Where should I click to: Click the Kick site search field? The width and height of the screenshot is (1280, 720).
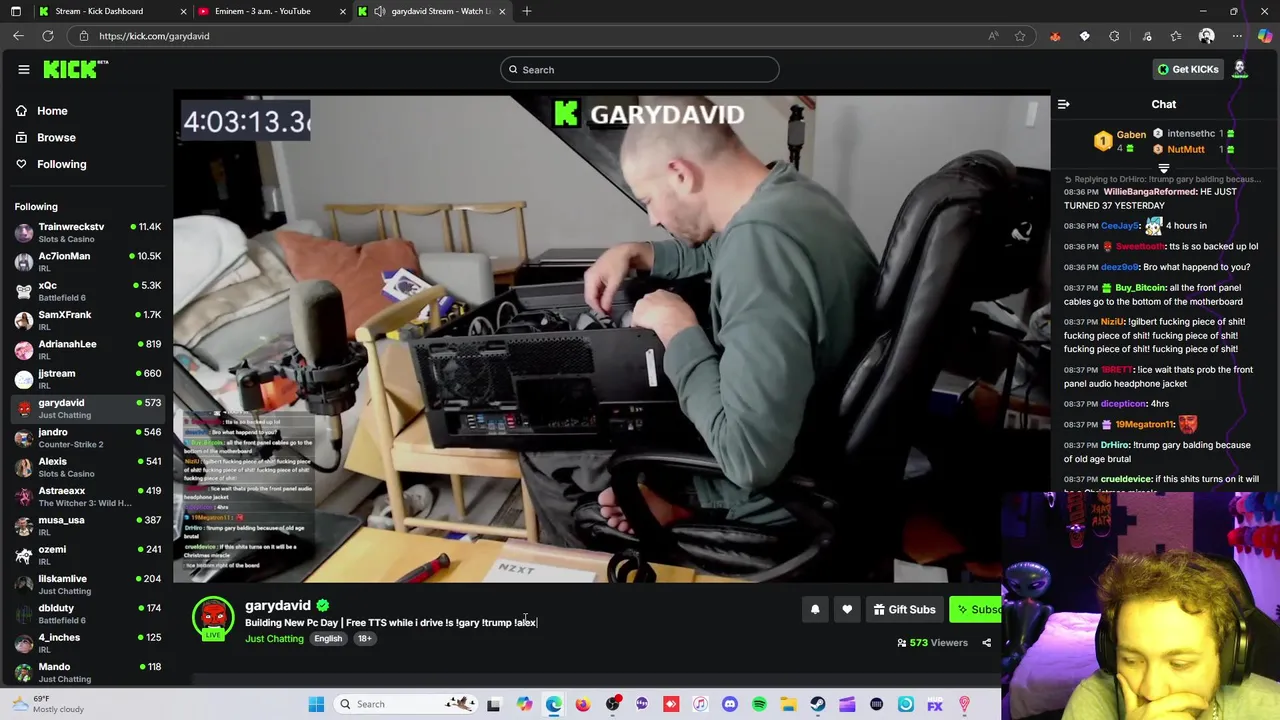tap(640, 69)
